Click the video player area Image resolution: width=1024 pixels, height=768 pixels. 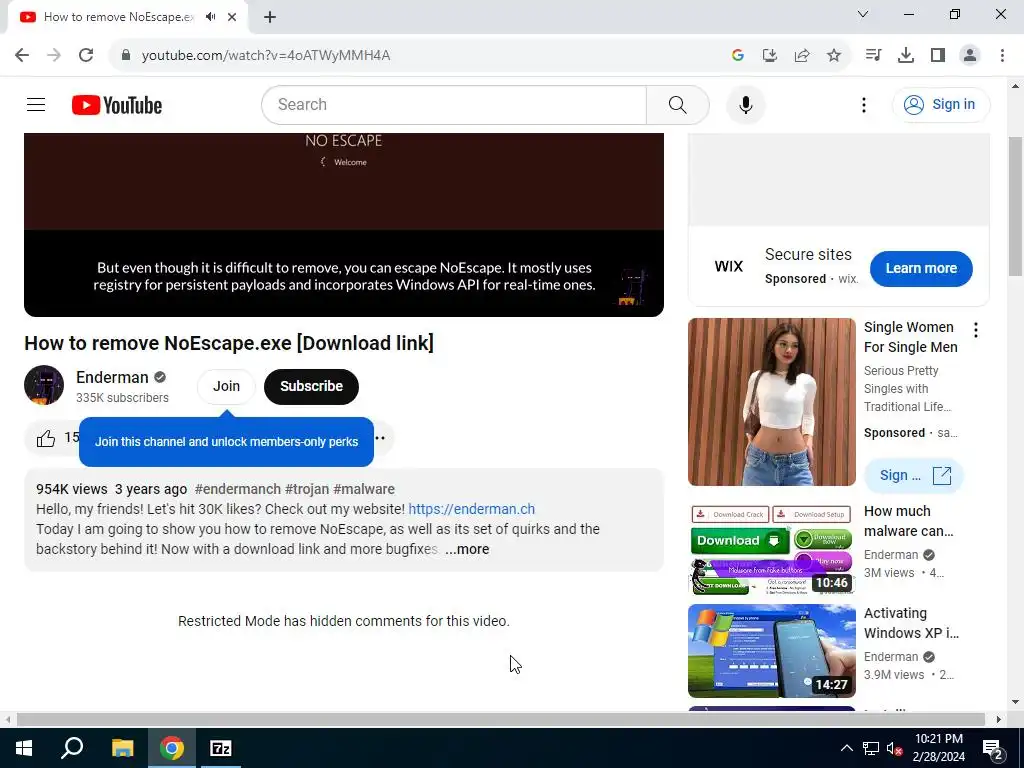coord(344,225)
